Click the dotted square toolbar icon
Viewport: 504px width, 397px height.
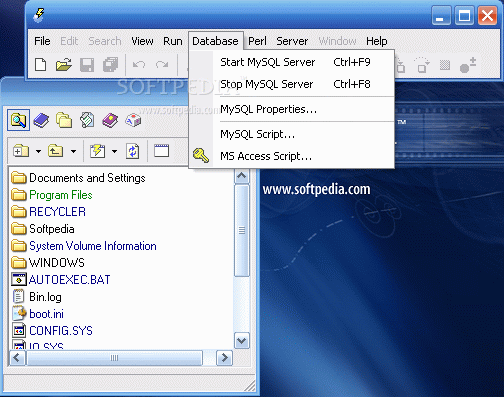pyautogui.click(x=445, y=65)
